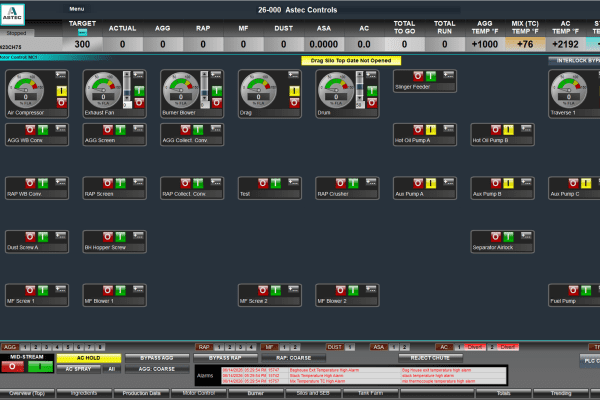Start Aux Pump B
This screenshot has height=400, width=600.
509,183
